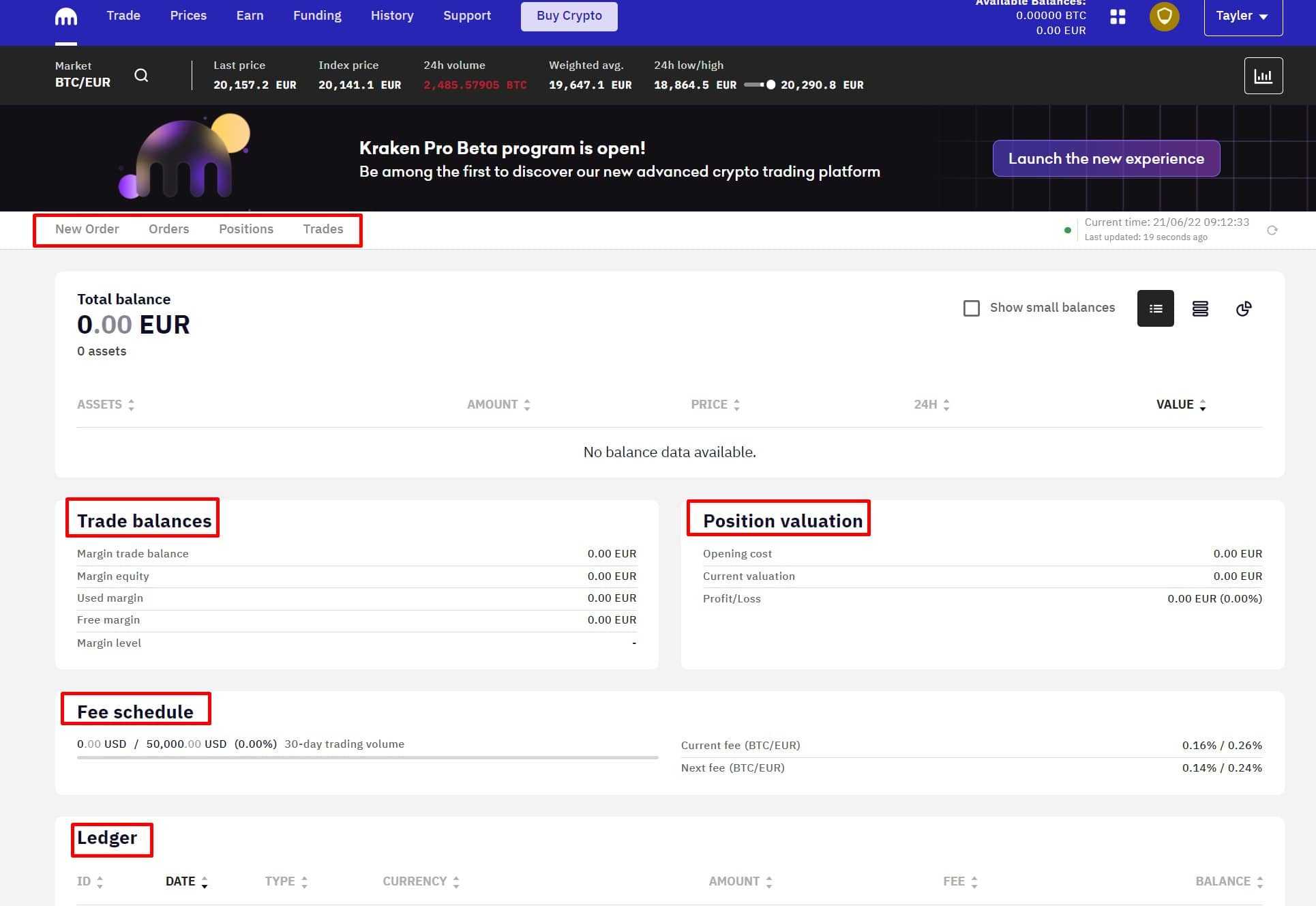Open the market search magnifier icon

(141, 75)
